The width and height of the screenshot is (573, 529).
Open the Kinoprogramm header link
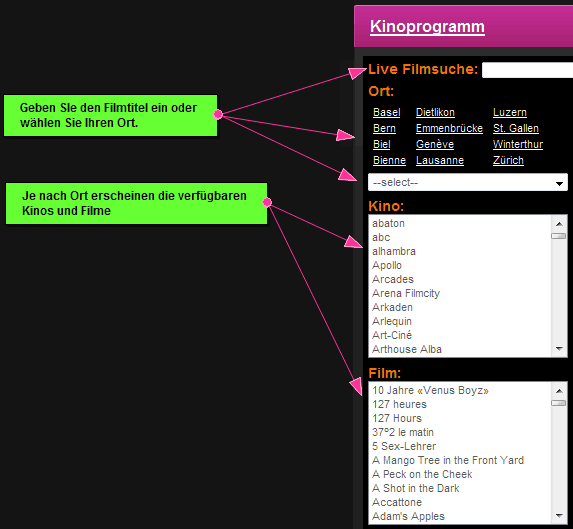427,27
